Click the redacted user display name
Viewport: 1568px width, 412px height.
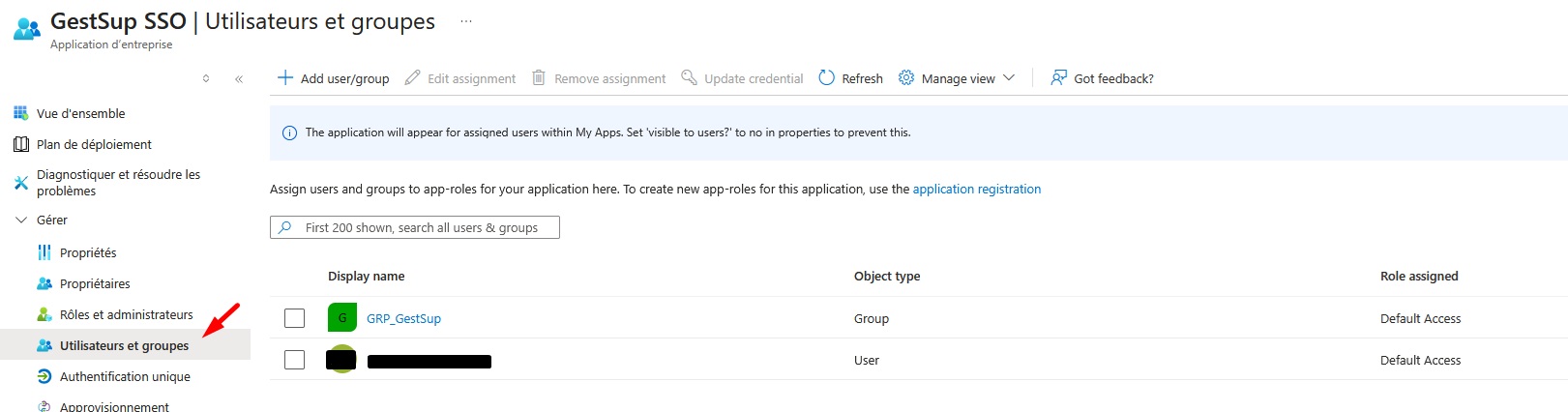tap(429, 362)
